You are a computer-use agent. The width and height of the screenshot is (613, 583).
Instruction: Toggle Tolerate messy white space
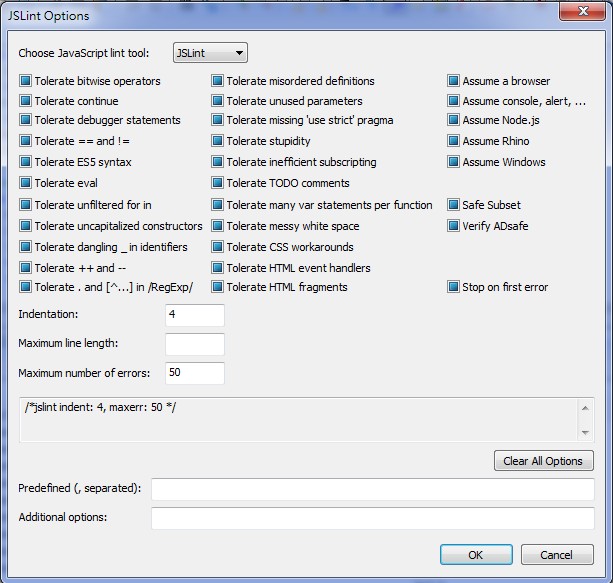tap(217, 226)
